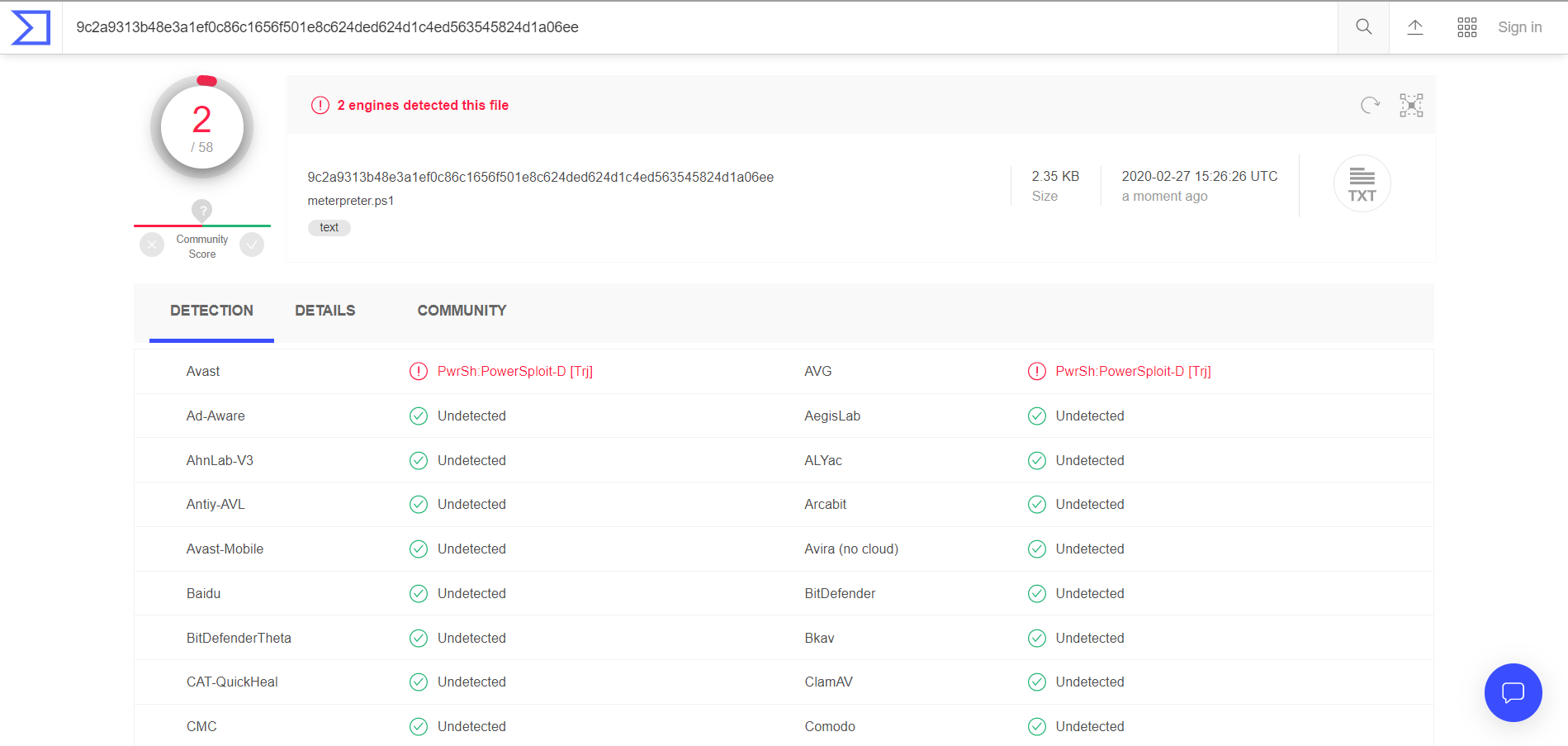Click Avast-Mobile undetected check icon

click(419, 549)
